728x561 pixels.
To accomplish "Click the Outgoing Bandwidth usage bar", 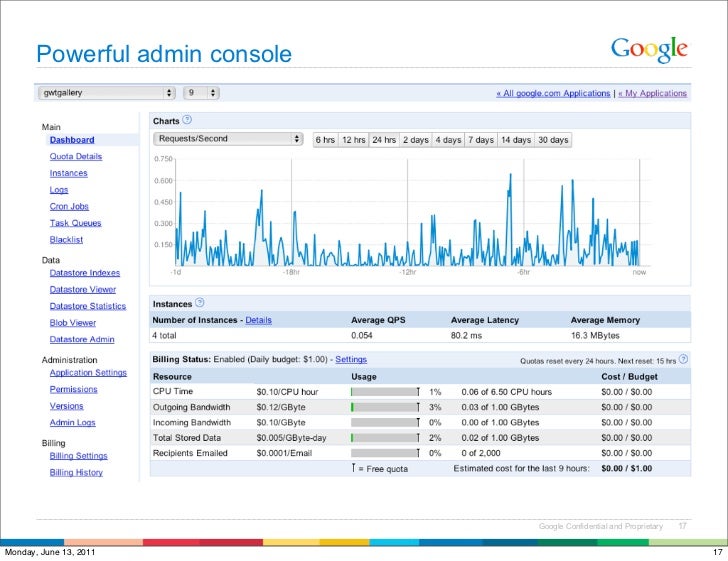I will (x=385, y=407).
